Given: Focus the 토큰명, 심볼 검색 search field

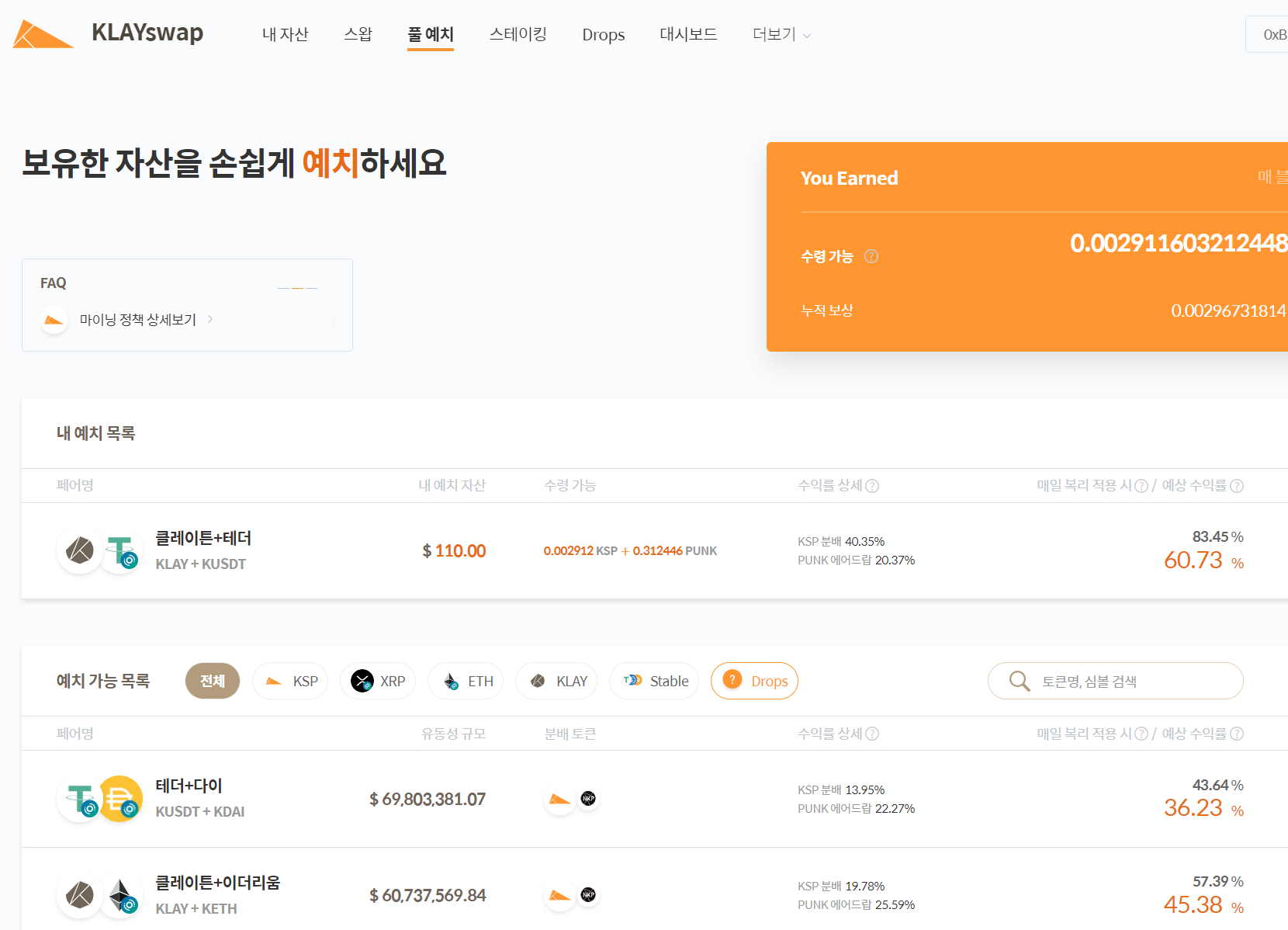Looking at the screenshot, I should click(1115, 681).
